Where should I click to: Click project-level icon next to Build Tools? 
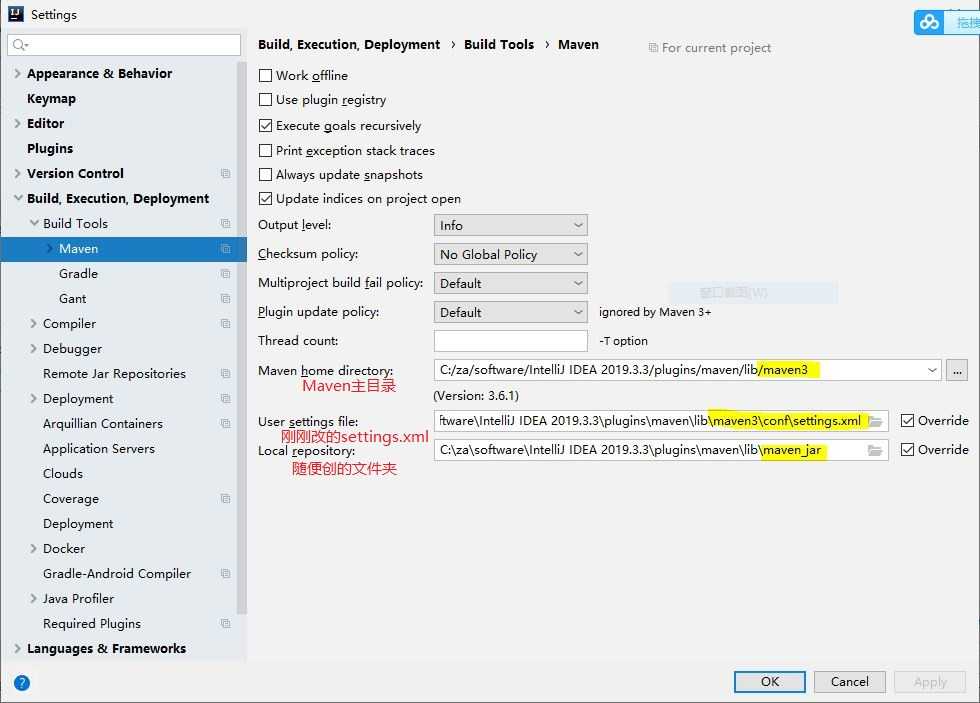click(x=226, y=224)
